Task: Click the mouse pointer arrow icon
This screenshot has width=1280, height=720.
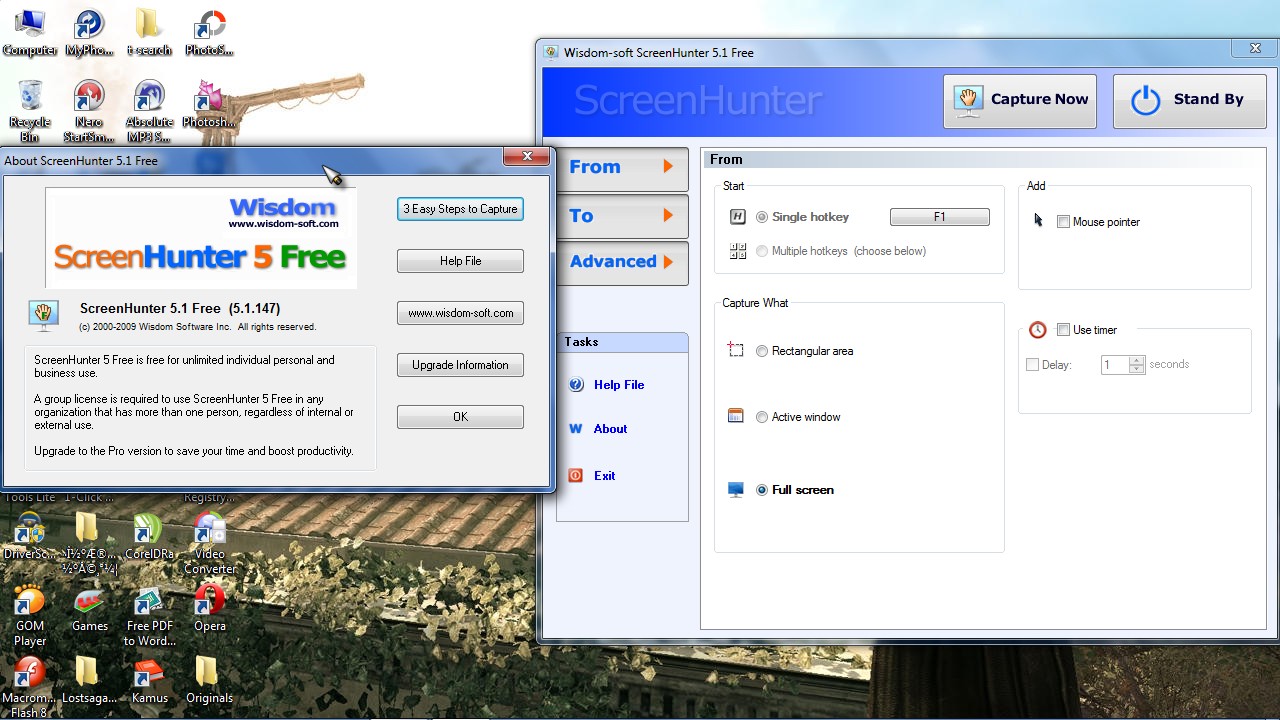Action: (1039, 221)
